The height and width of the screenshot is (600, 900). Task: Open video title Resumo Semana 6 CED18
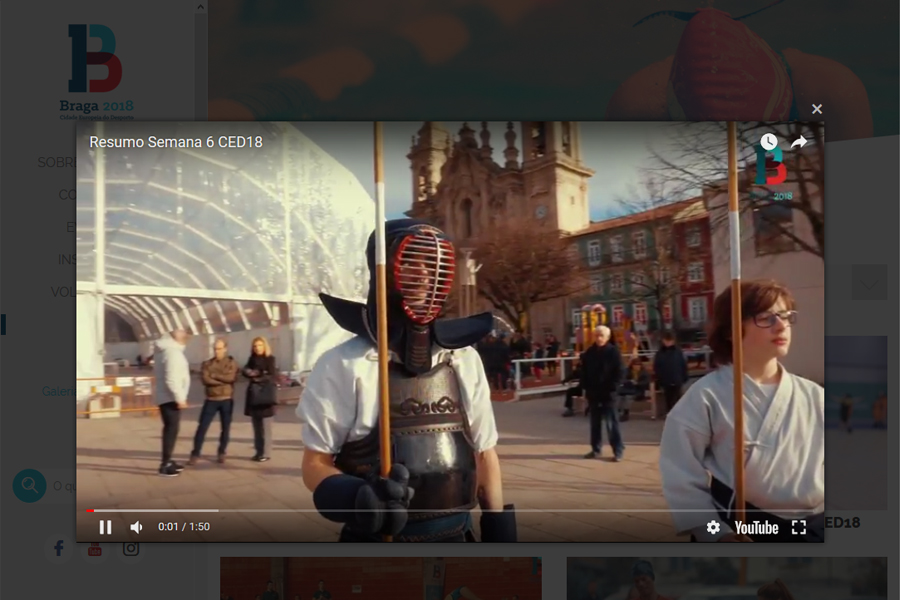176,142
